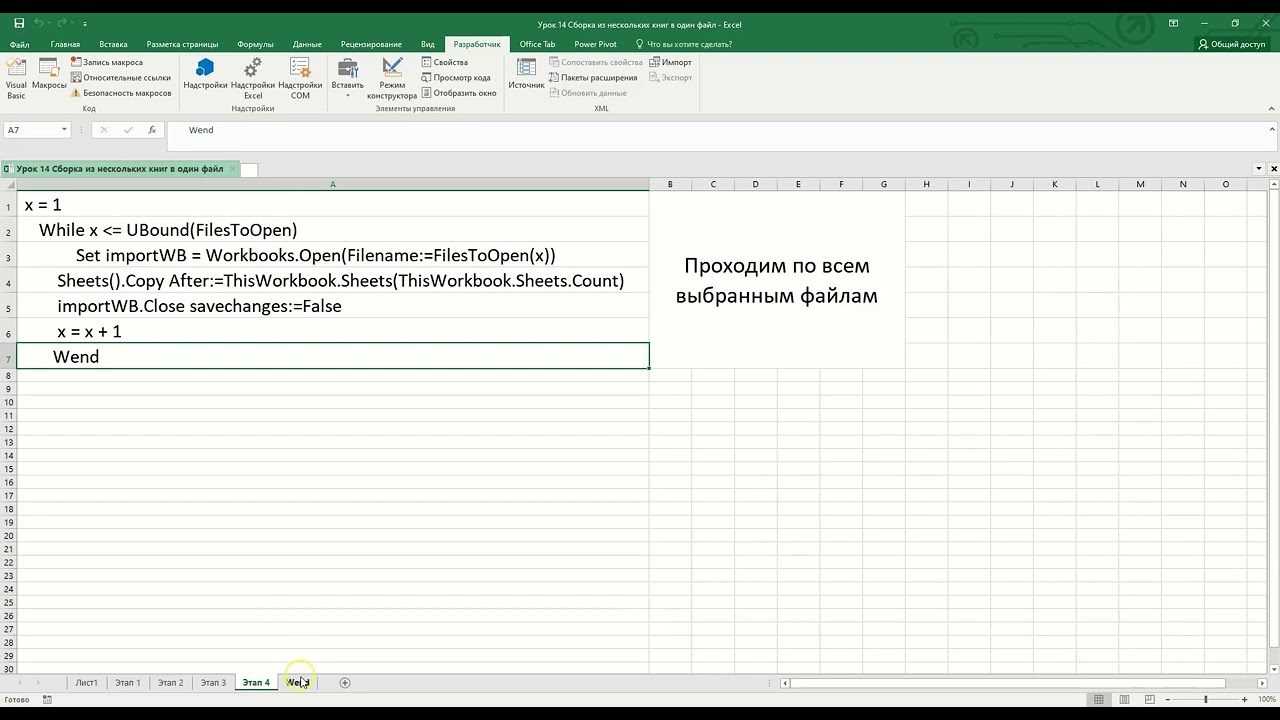Screen dimensions: 1280x720
Task: Start Запись макроса recording
Action: click(107, 62)
